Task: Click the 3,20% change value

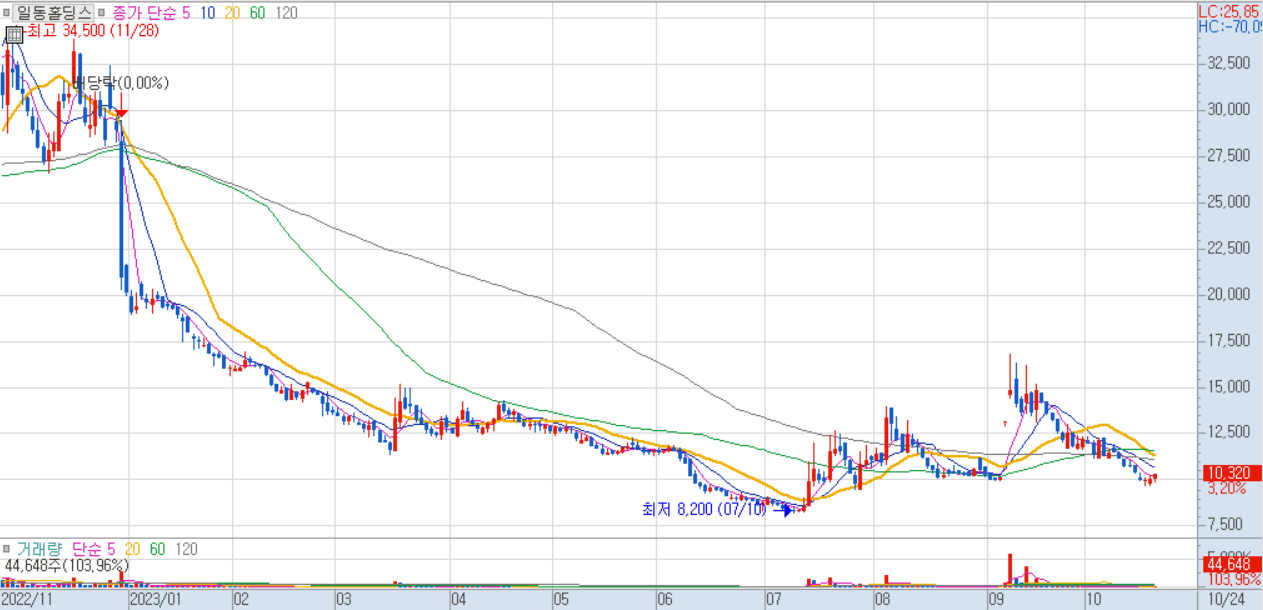Action: point(1227,488)
